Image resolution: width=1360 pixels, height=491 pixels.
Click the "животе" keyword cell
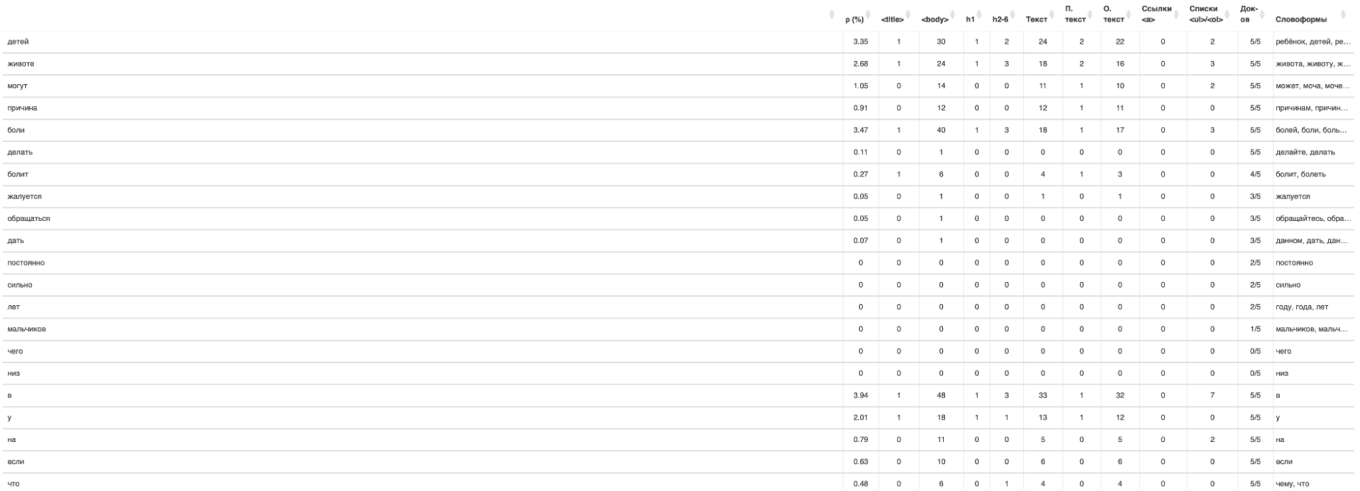[20, 64]
